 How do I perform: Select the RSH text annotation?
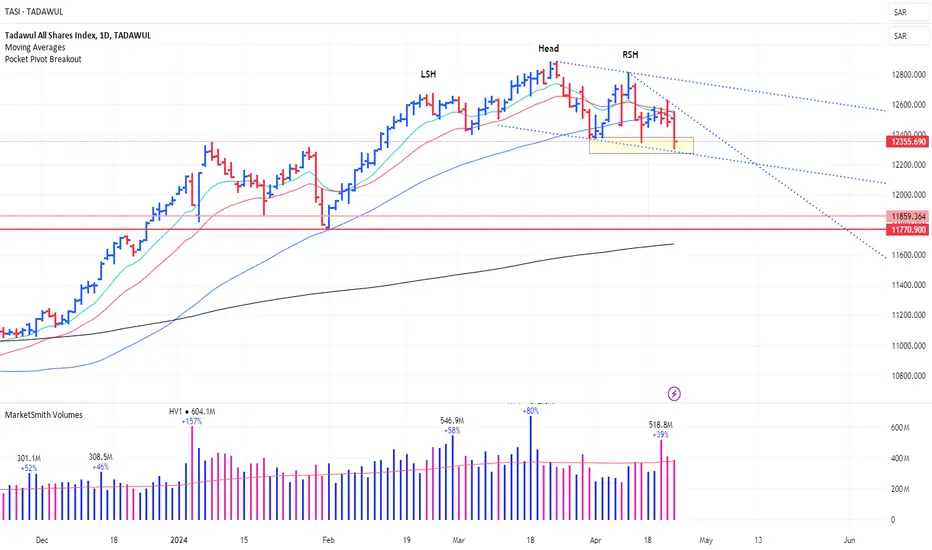631,55
